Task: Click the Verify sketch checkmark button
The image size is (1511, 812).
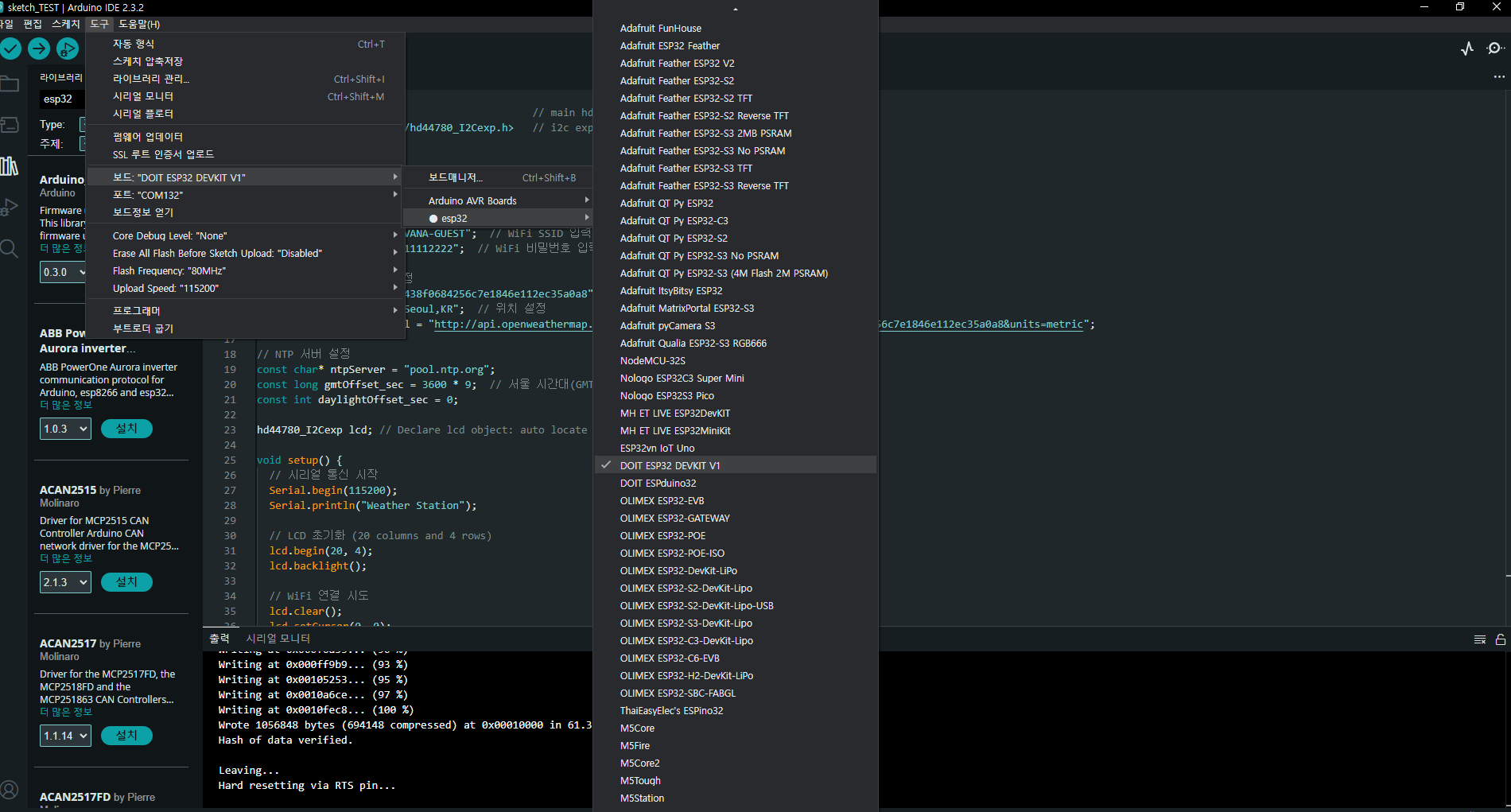Action: (10, 49)
